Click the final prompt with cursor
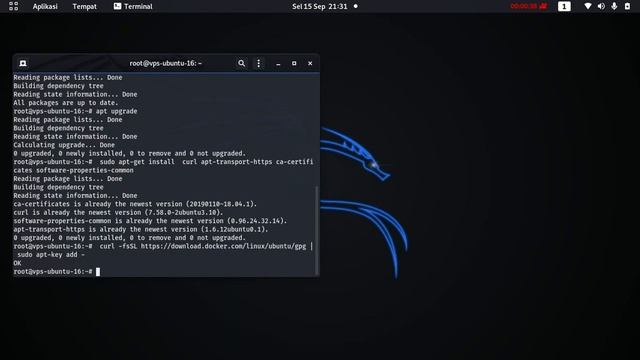 coord(56,271)
